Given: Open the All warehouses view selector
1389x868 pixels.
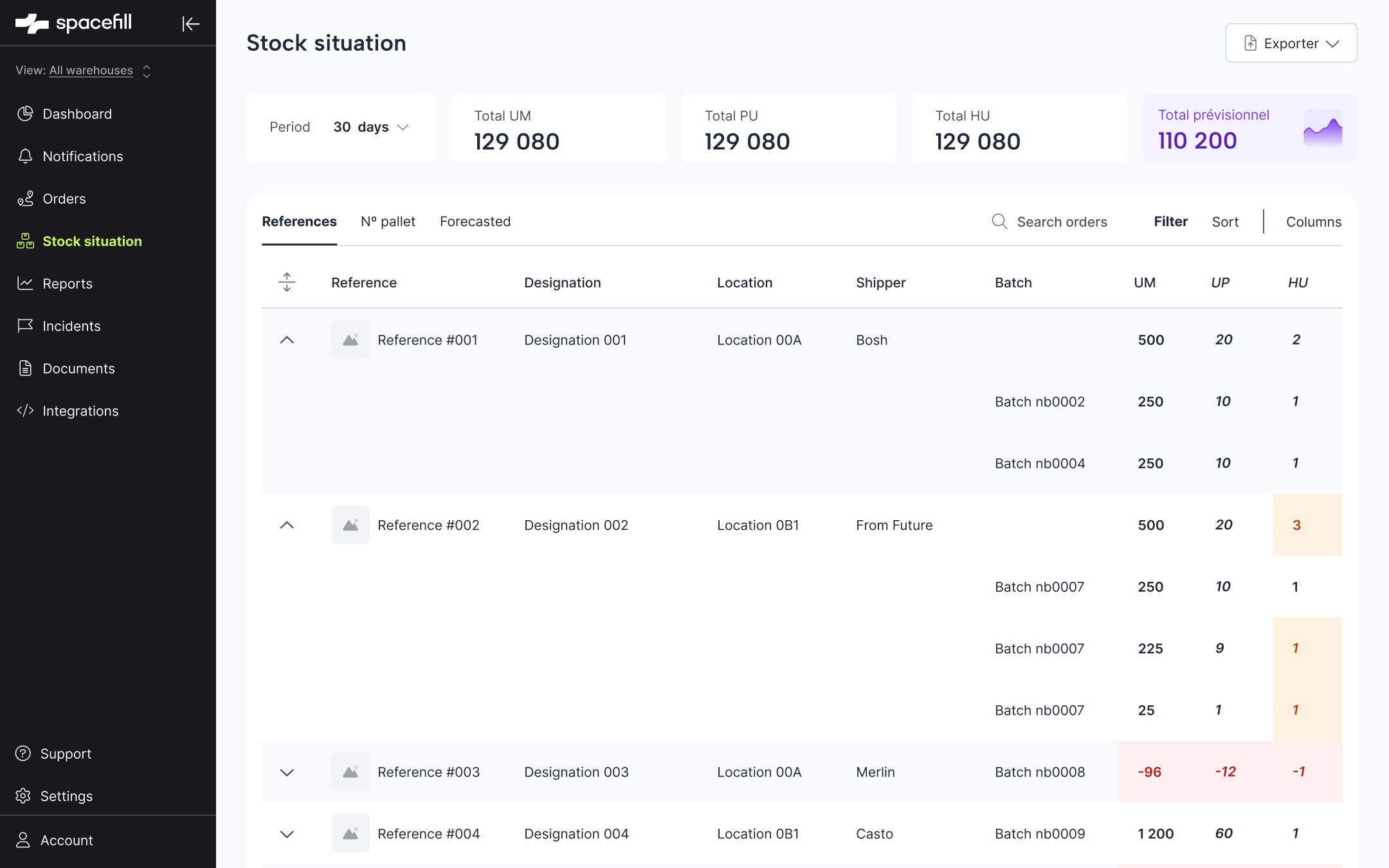Looking at the screenshot, I should pyautogui.click(x=84, y=71).
